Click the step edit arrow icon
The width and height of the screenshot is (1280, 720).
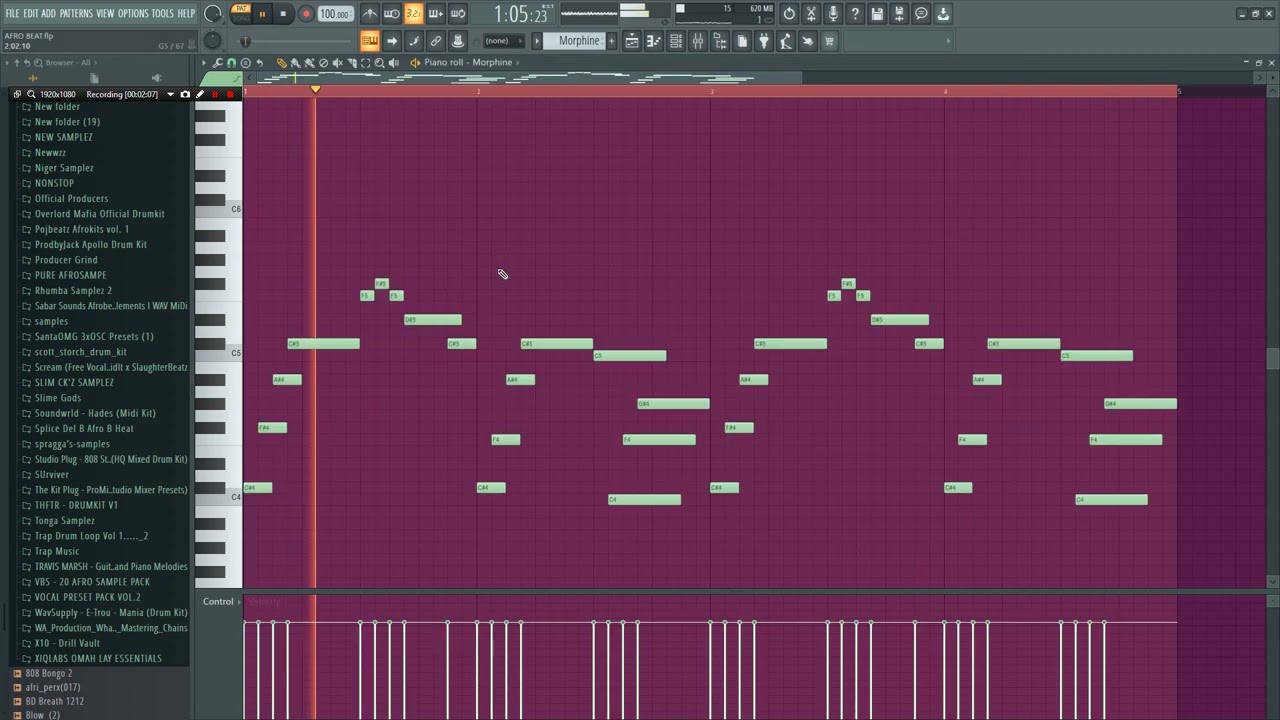[392, 41]
